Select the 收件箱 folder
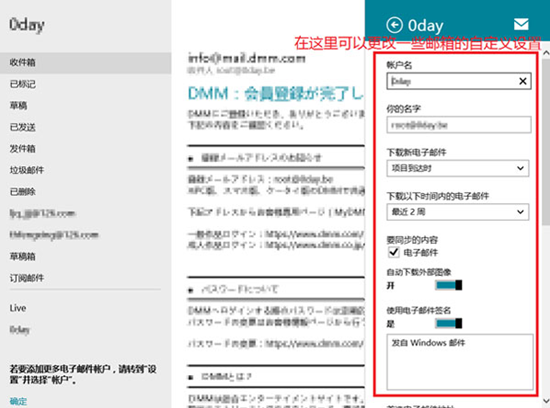 pos(86,63)
